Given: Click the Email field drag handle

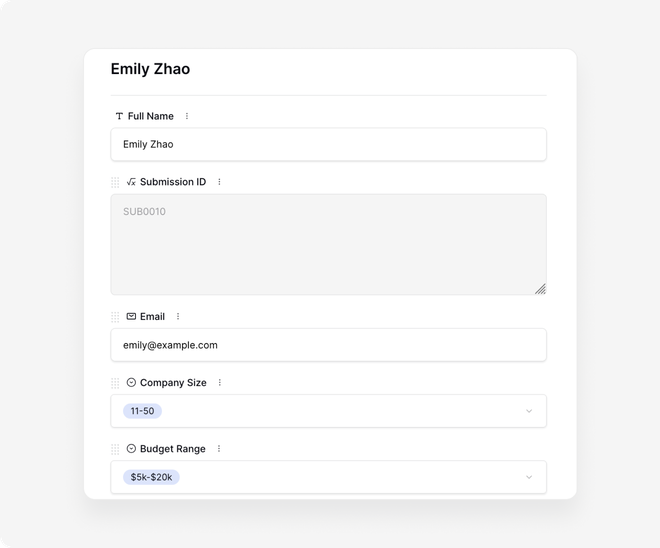Looking at the screenshot, I should (x=115, y=317).
